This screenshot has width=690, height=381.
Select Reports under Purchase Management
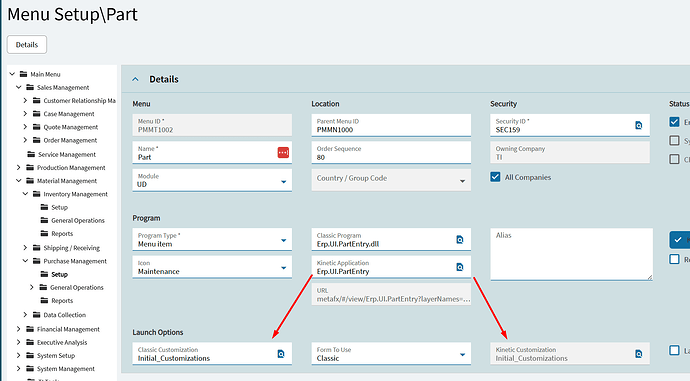click(62, 300)
